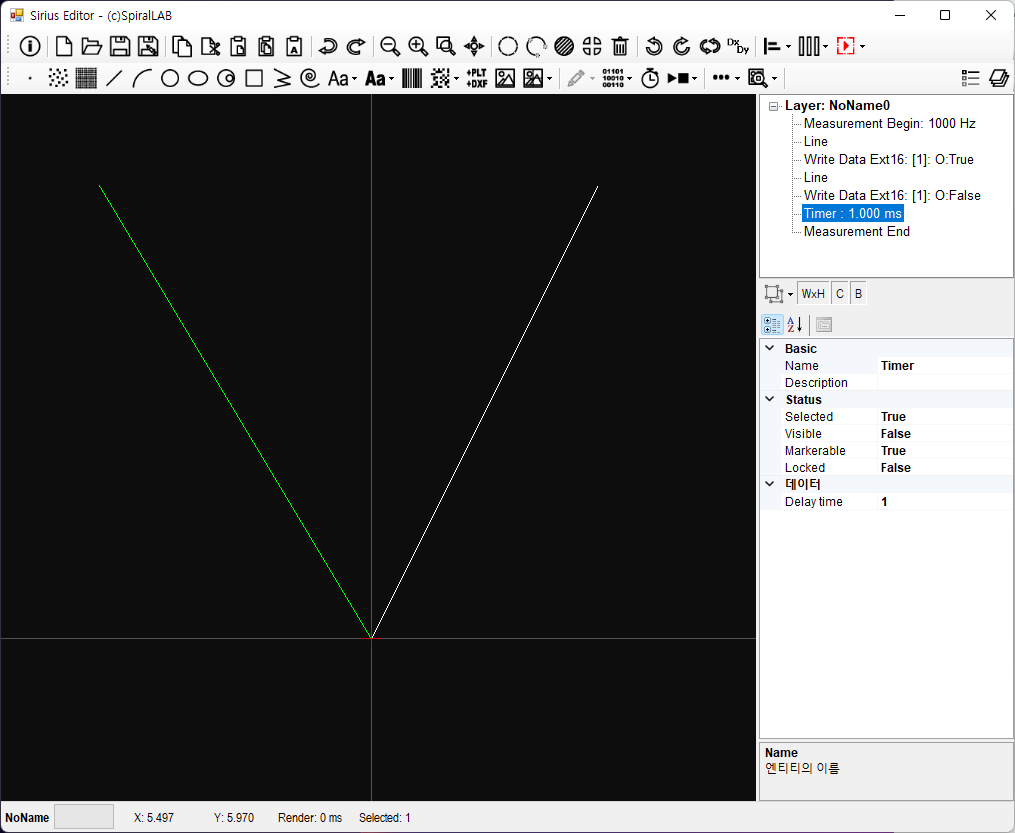Rotate counter-clockwise with the arrow icon

pyautogui.click(x=654, y=46)
